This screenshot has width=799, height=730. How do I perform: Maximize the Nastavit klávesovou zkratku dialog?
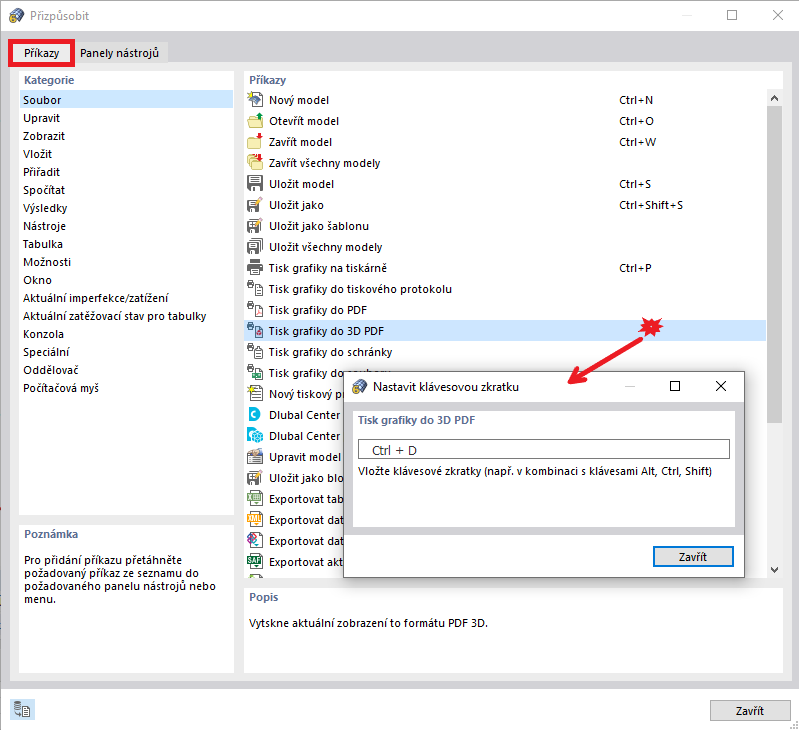(x=675, y=386)
